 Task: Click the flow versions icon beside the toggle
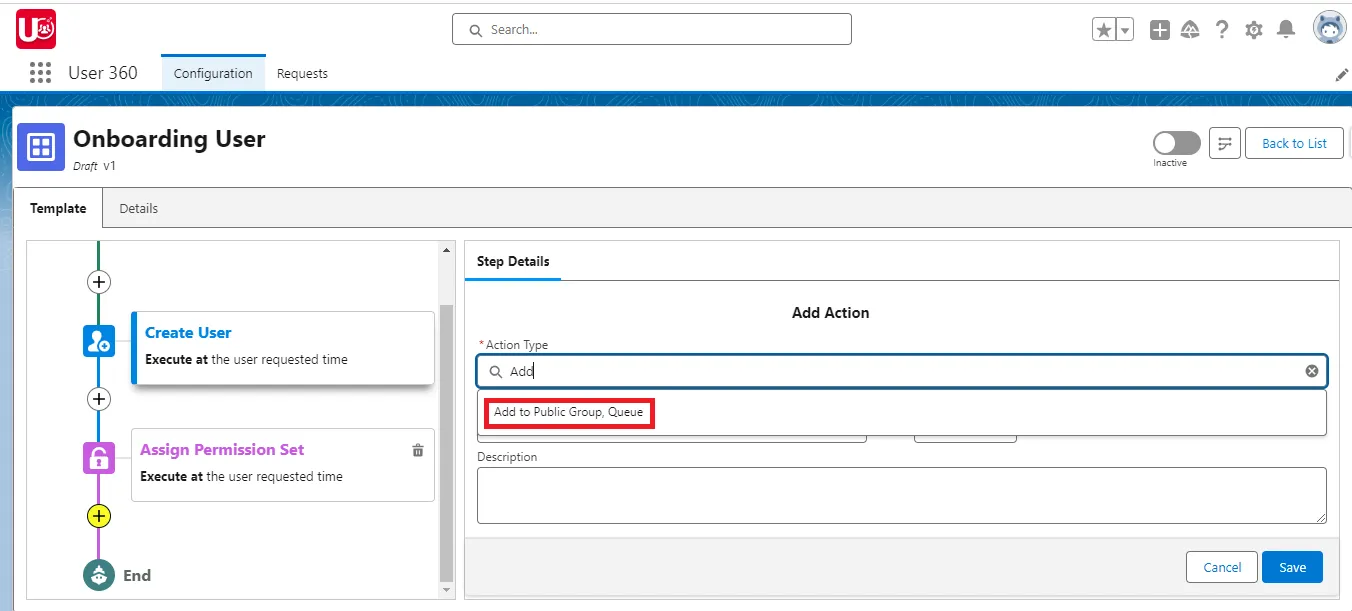[x=1225, y=143]
